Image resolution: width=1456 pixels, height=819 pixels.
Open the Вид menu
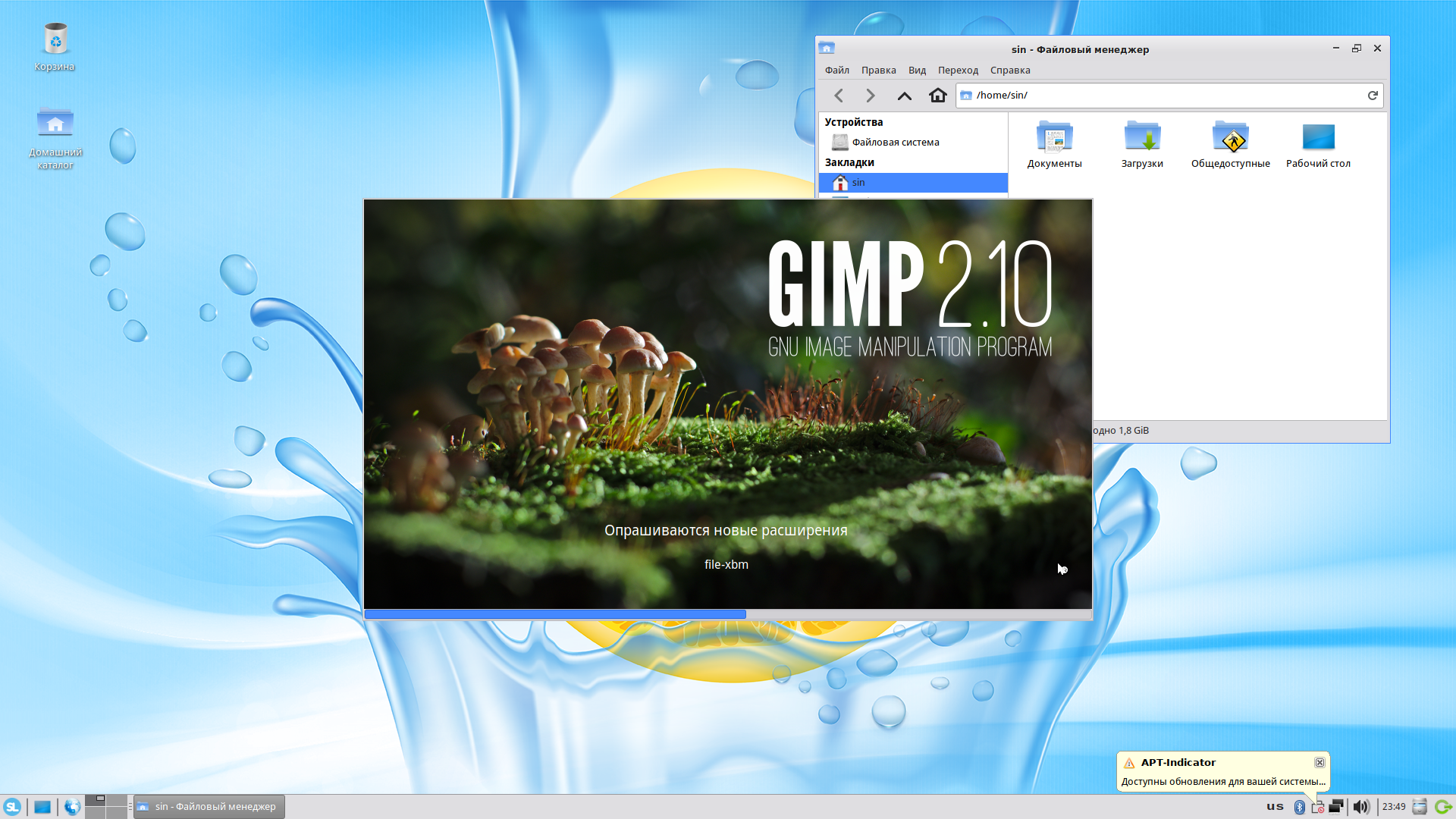pos(917,71)
